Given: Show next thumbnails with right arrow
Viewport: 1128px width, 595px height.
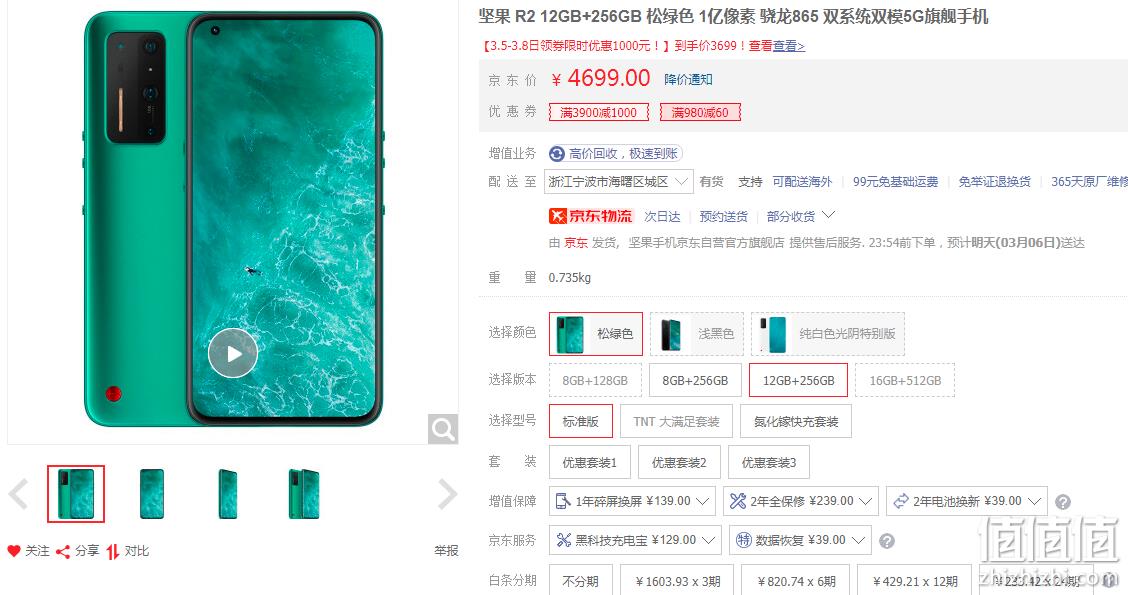Looking at the screenshot, I should point(447,494).
